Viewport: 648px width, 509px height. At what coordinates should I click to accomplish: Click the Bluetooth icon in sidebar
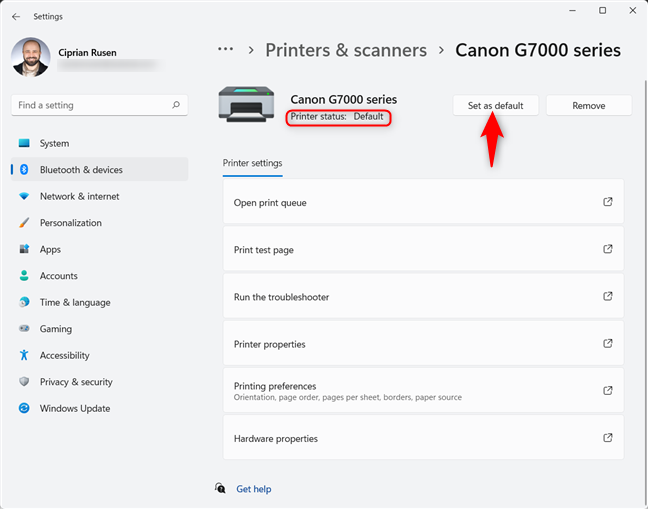24,169
